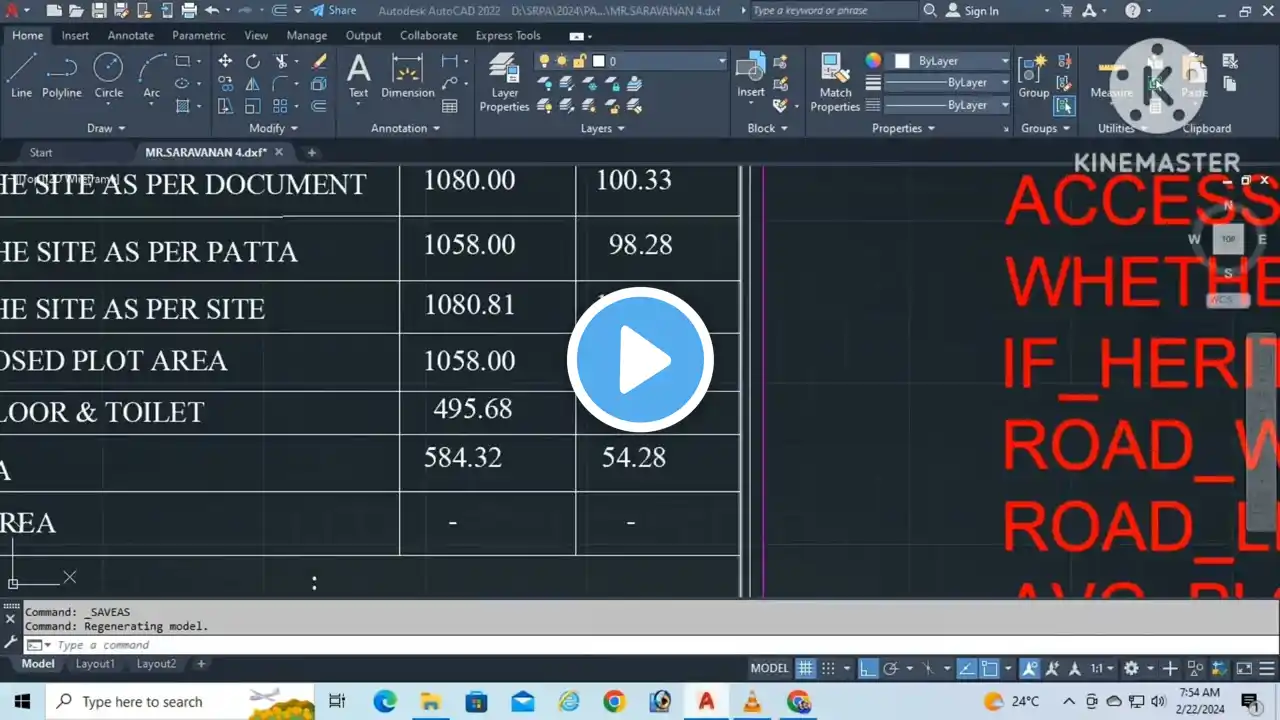Add a new drawing tab with plus
Viewport: 1280px width, 720px height.
pyautogui.click(x=312, y=152)
